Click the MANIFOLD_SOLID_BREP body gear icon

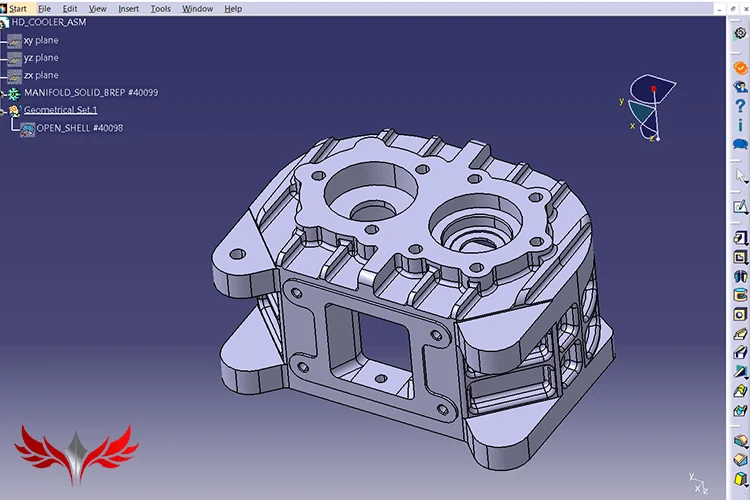coord(14,94)
